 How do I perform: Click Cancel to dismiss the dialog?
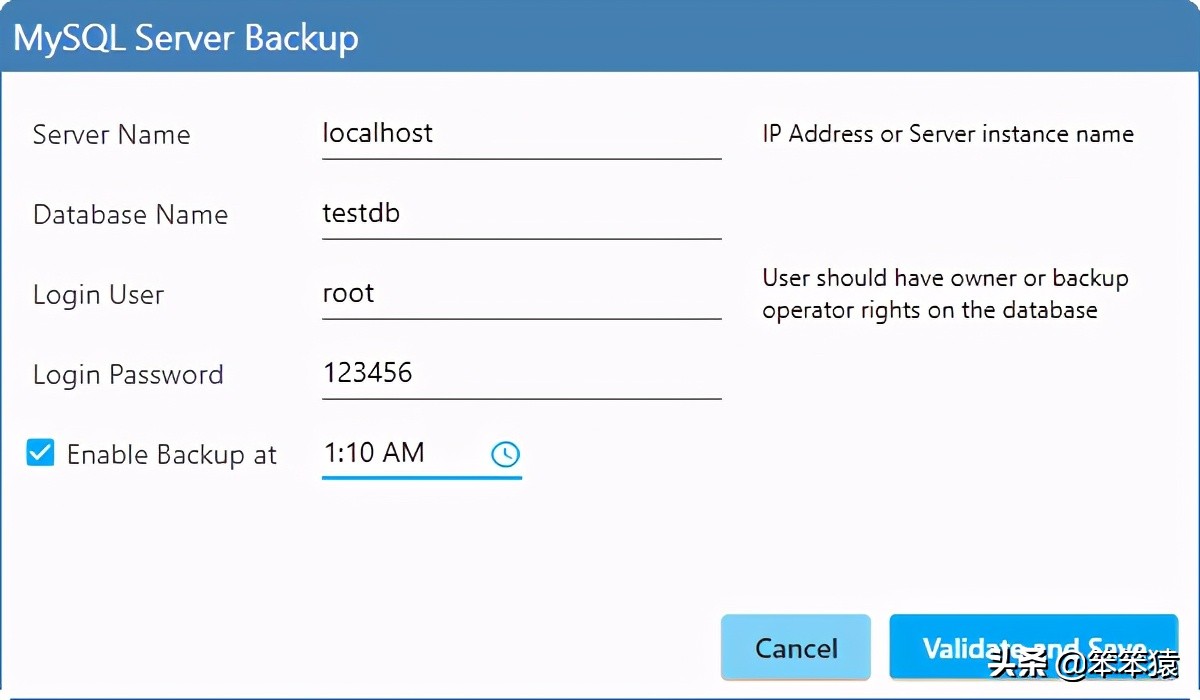click(x=796, y=647)
